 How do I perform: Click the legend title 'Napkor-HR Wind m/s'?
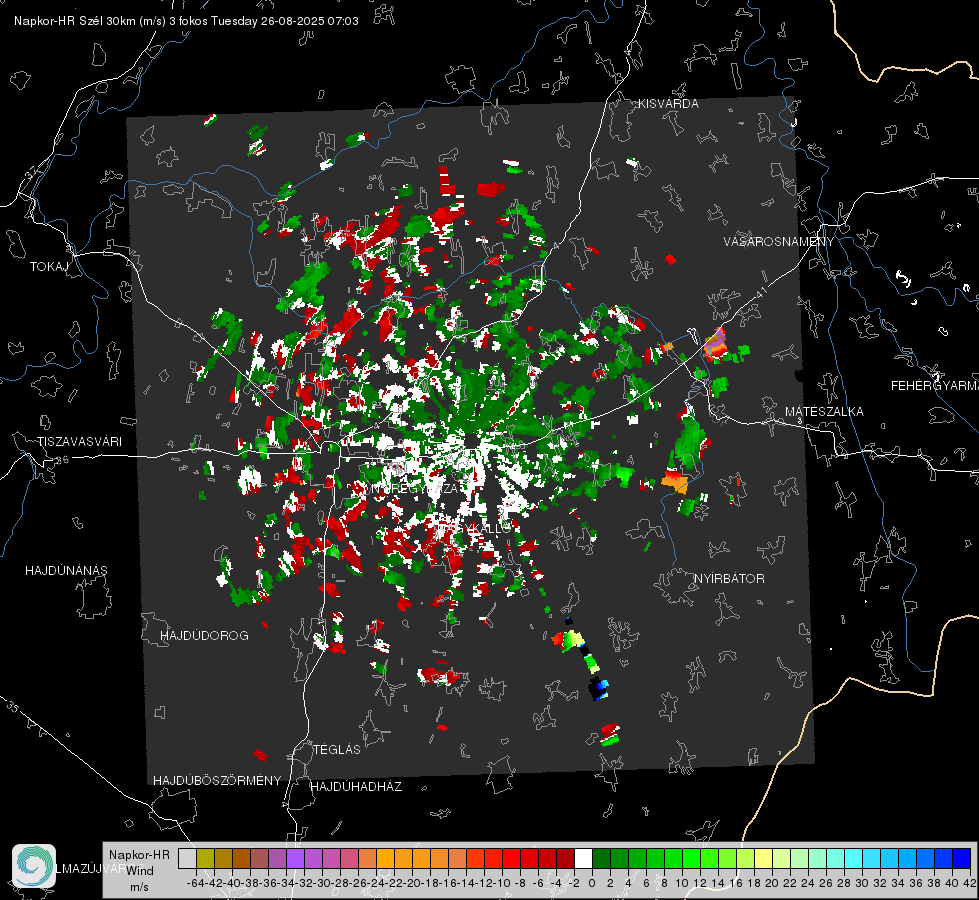[x=139, y=871]
